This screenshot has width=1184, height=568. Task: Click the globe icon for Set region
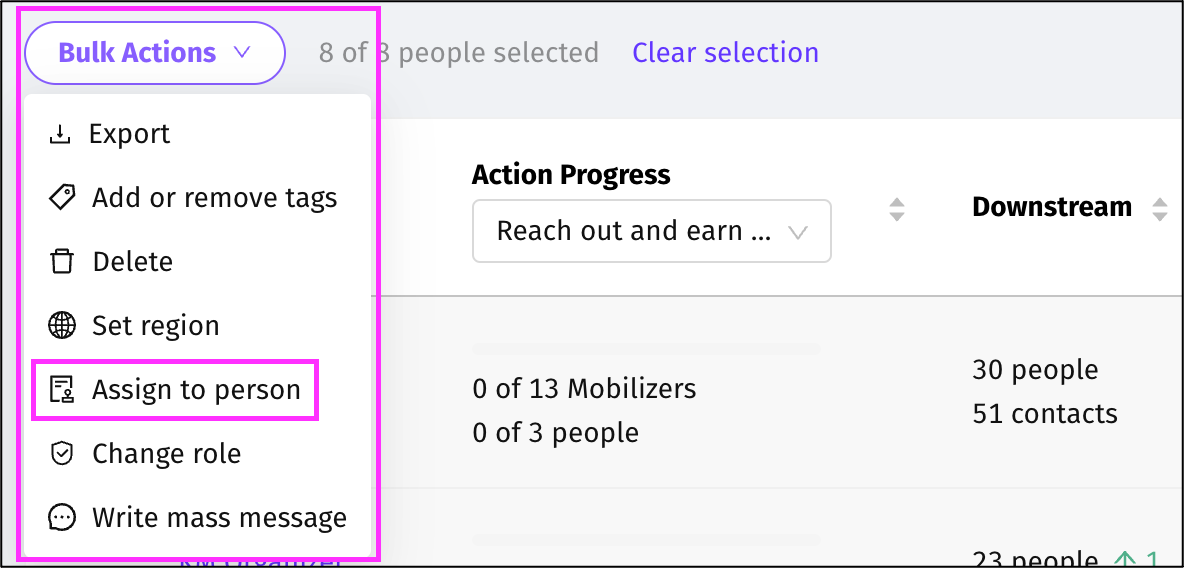pyautogui.click(x=62, y=326)
